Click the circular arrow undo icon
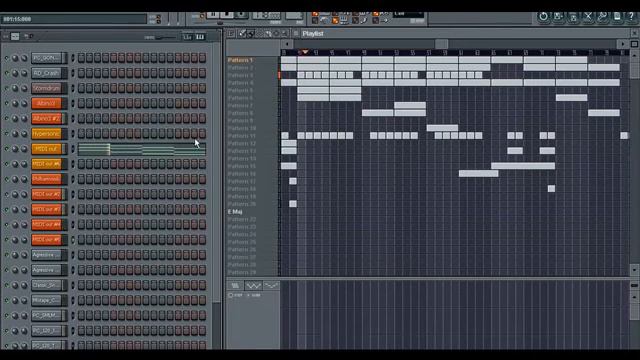This screenshot has width=640, height=360. coord(543,17)
